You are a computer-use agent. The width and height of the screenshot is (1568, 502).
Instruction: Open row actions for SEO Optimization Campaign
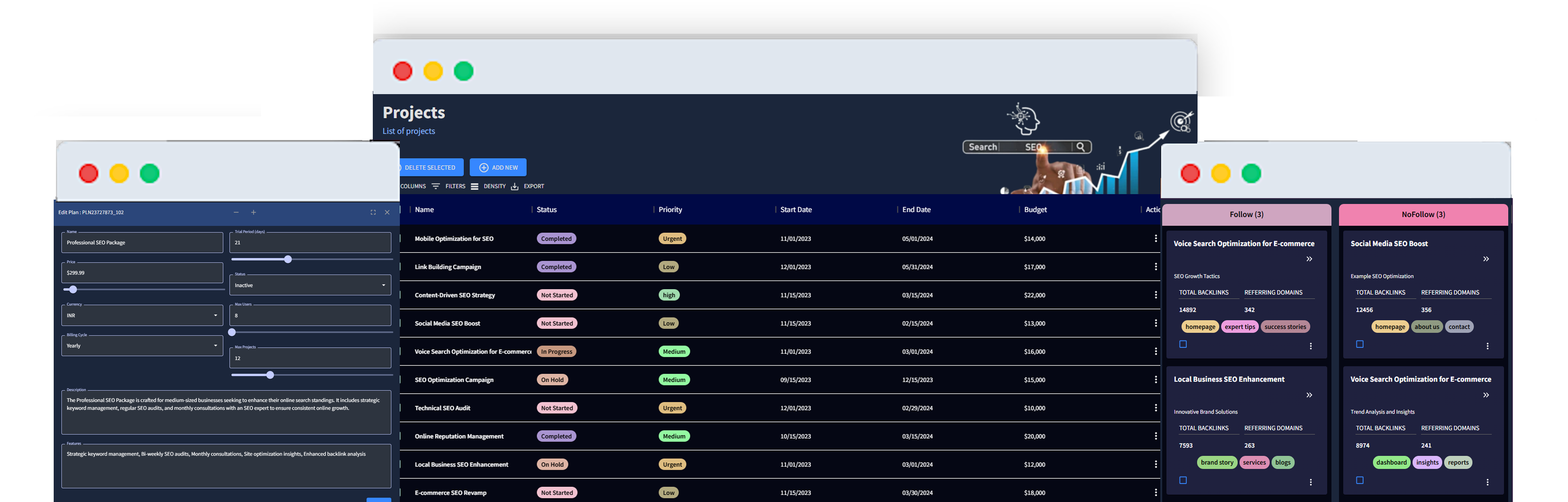pos(1155,380)
